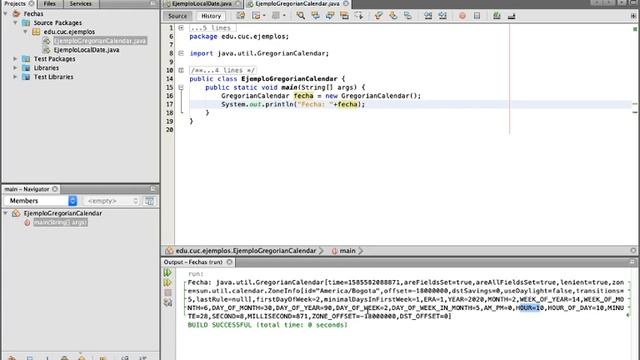Click the main breadcrumb item
The width and height of the screenshot is (640, 360).
point(347,251)
